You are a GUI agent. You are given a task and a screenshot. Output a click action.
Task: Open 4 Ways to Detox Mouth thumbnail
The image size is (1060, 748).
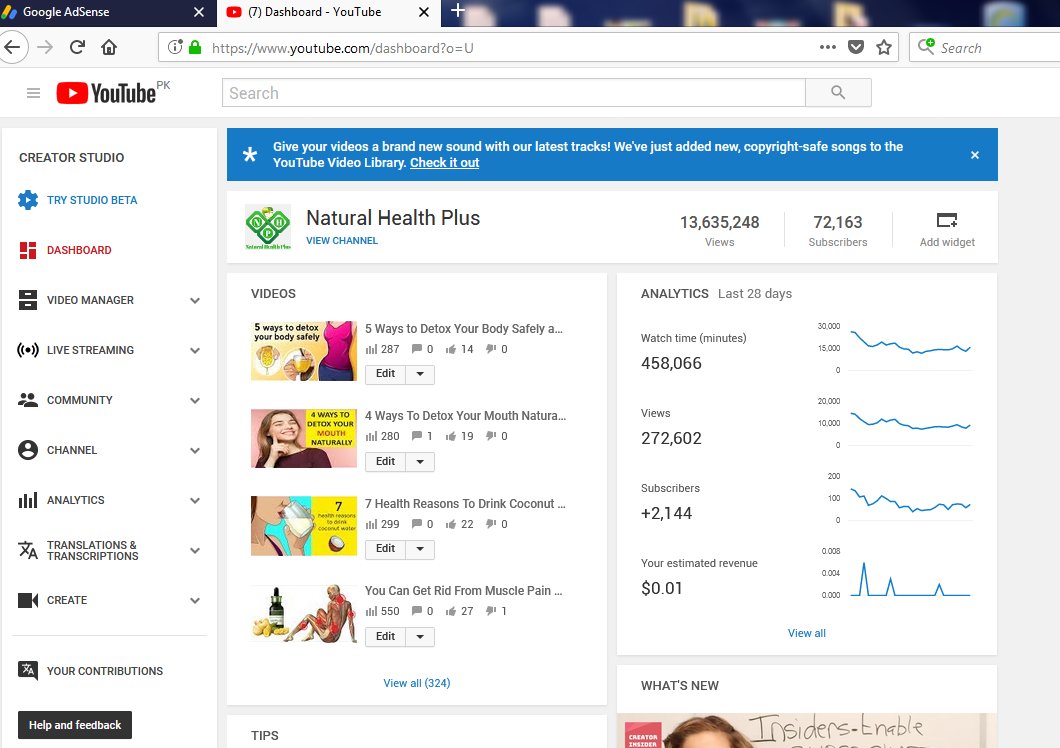(x=304, y=438)
